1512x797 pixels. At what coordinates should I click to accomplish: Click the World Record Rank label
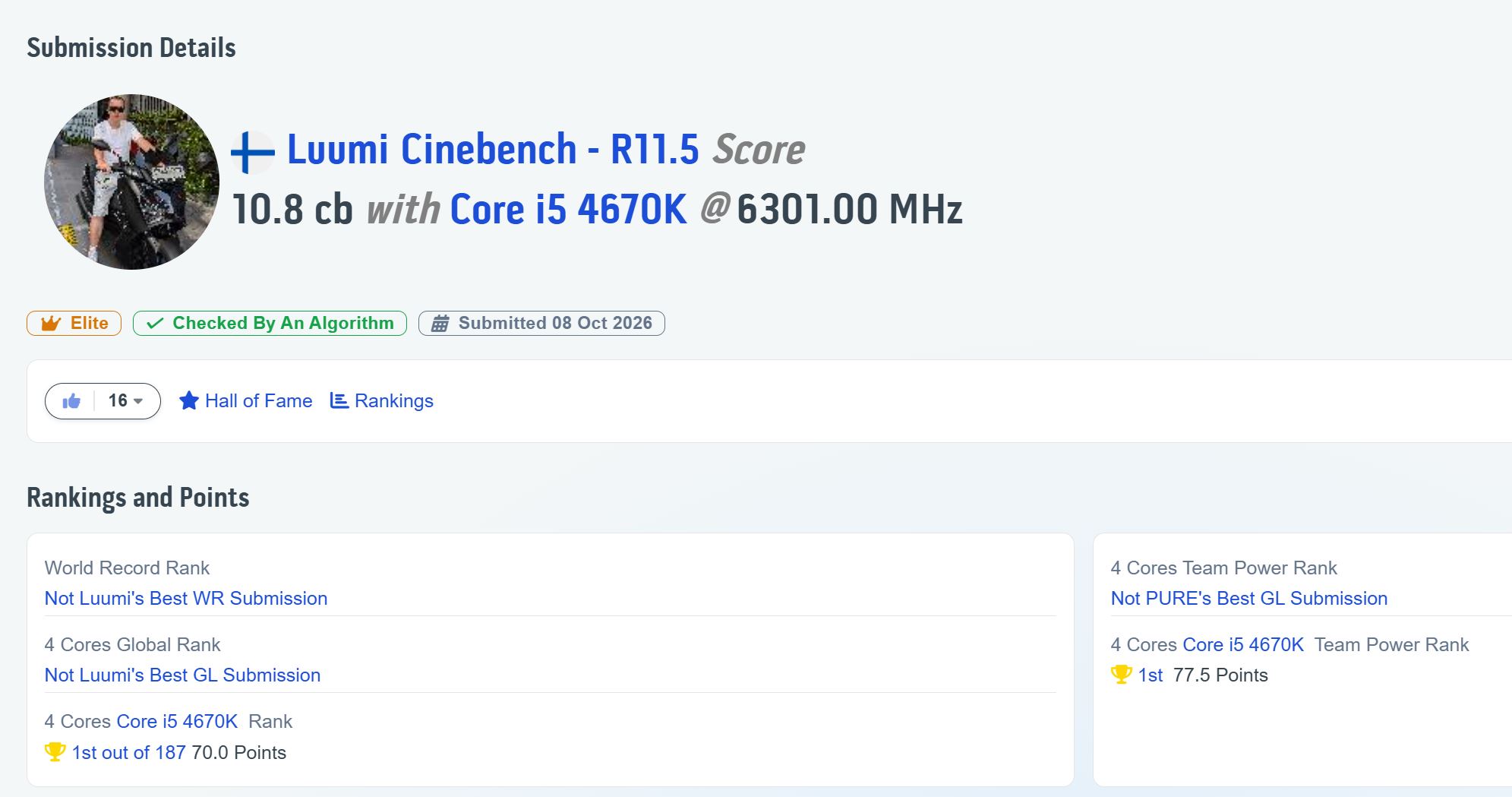click(127, 568)
